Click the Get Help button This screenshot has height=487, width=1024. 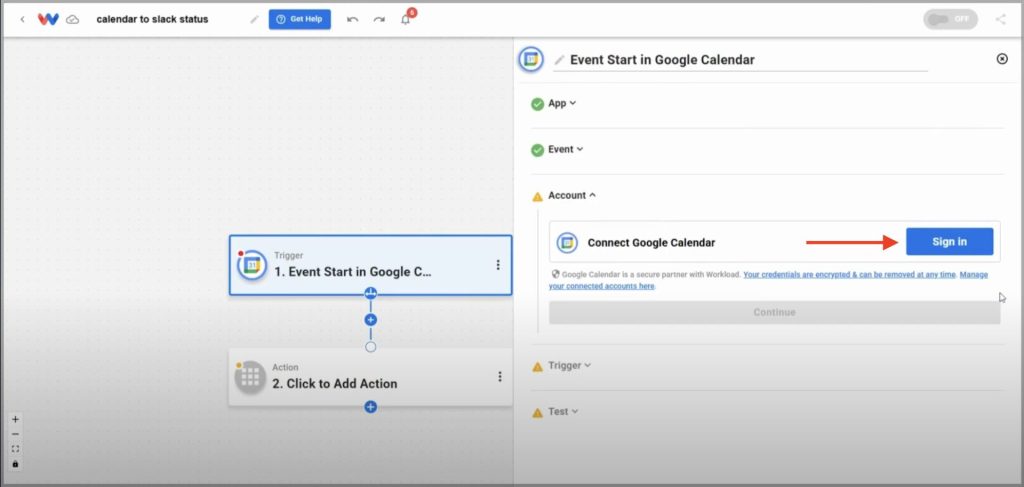300,20
